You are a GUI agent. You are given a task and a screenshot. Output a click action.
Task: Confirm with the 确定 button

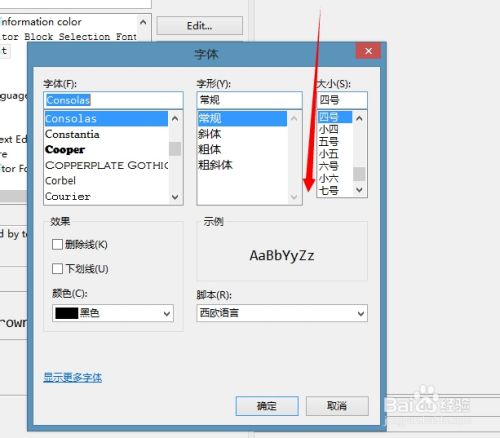(267, 406)
